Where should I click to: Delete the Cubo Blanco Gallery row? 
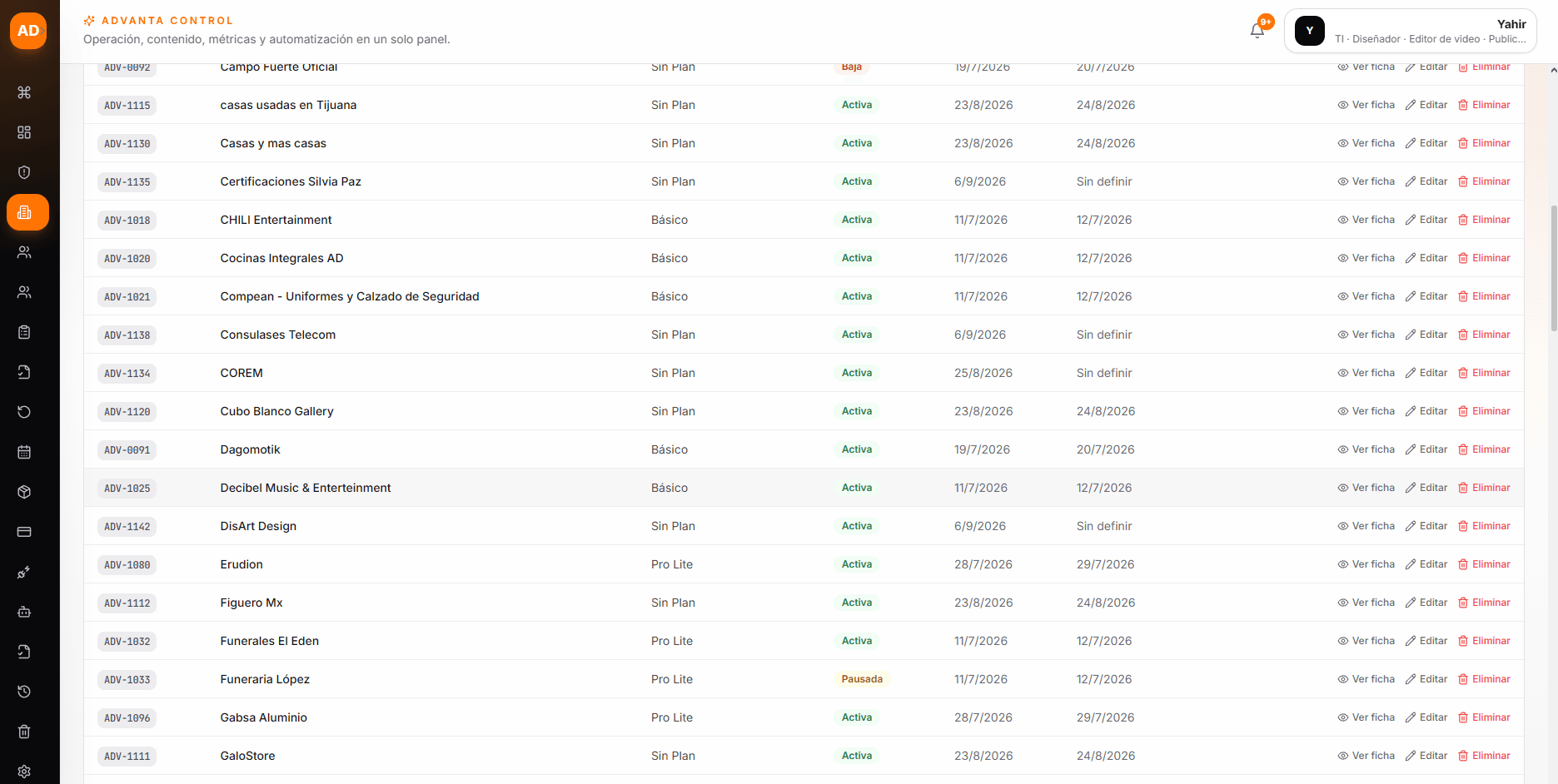click(x=1484, y=411)
